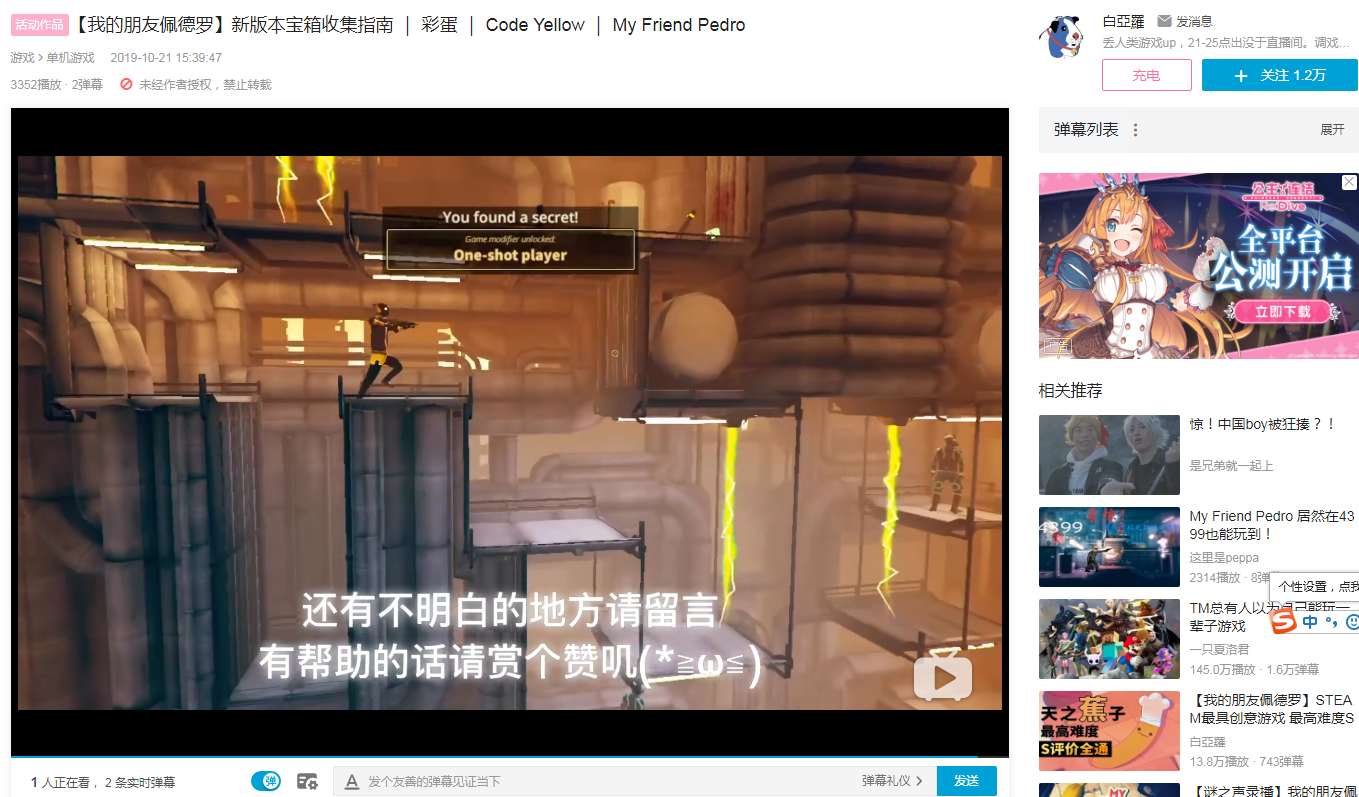Open thumbnail of the 4399 My Friend Pedro video
1359x797 pixels.
pyautogui.click(x=1109, y=547)
